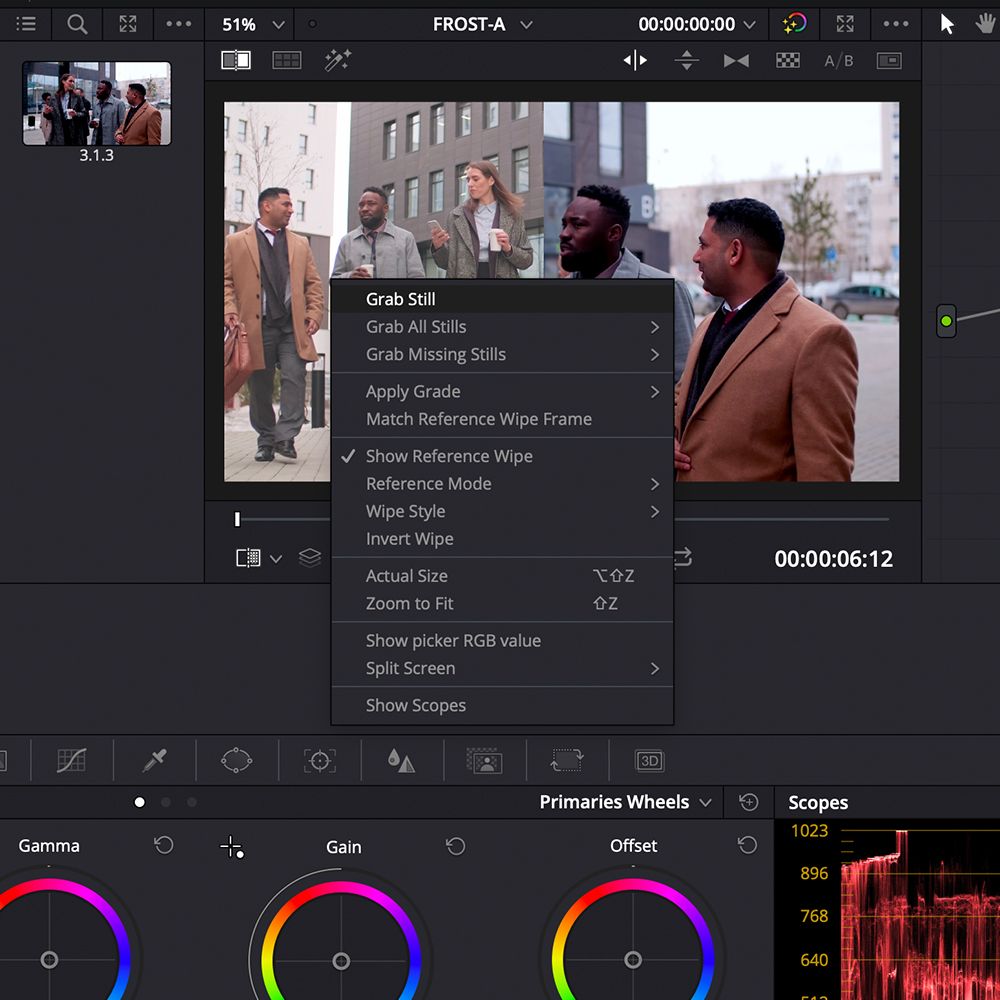This screenshot has height=1000, width=1000.
Task: Open the 51% zoom dropdown
Action: click(x=249, y=24)
